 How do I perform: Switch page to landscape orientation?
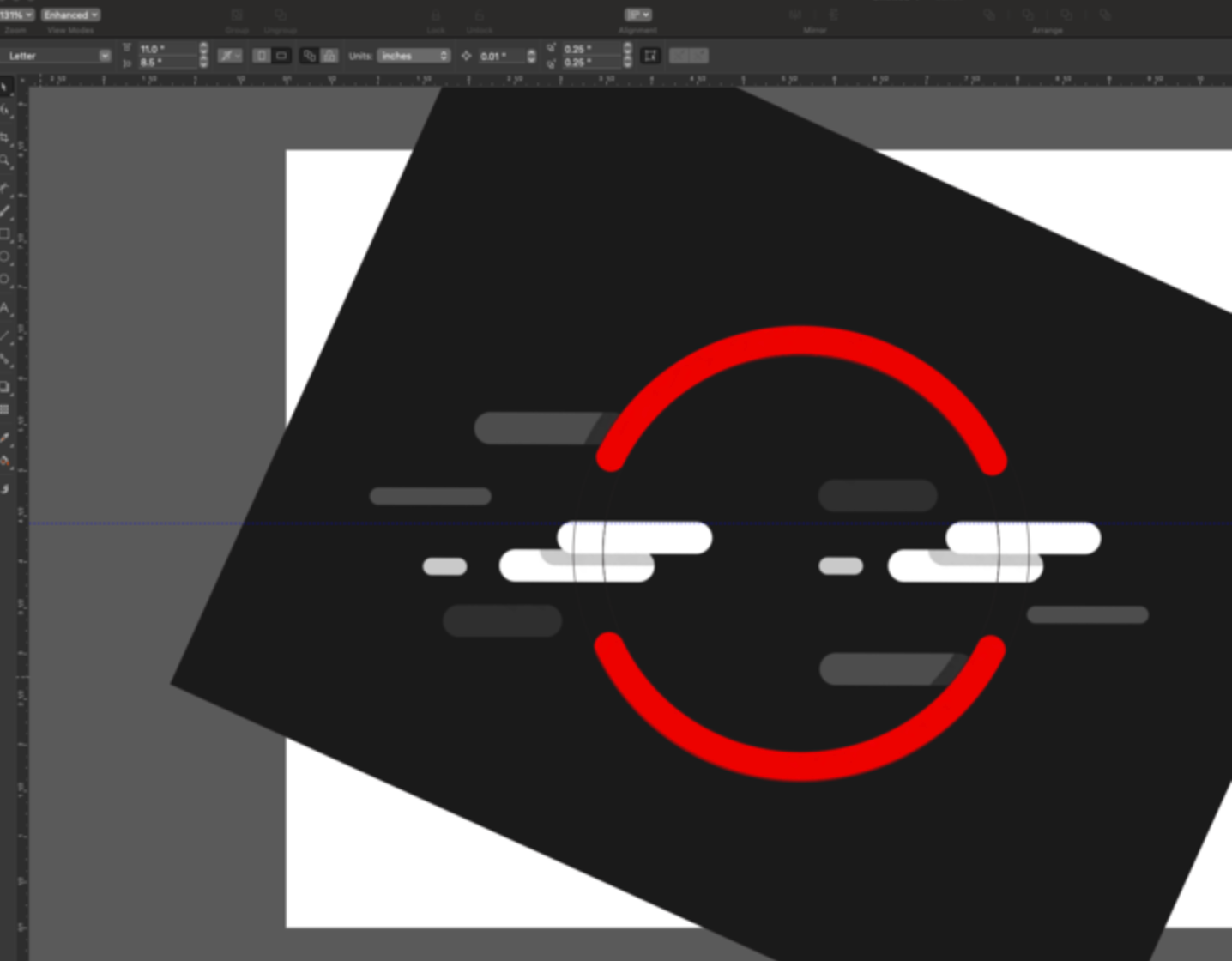point(281,56)
